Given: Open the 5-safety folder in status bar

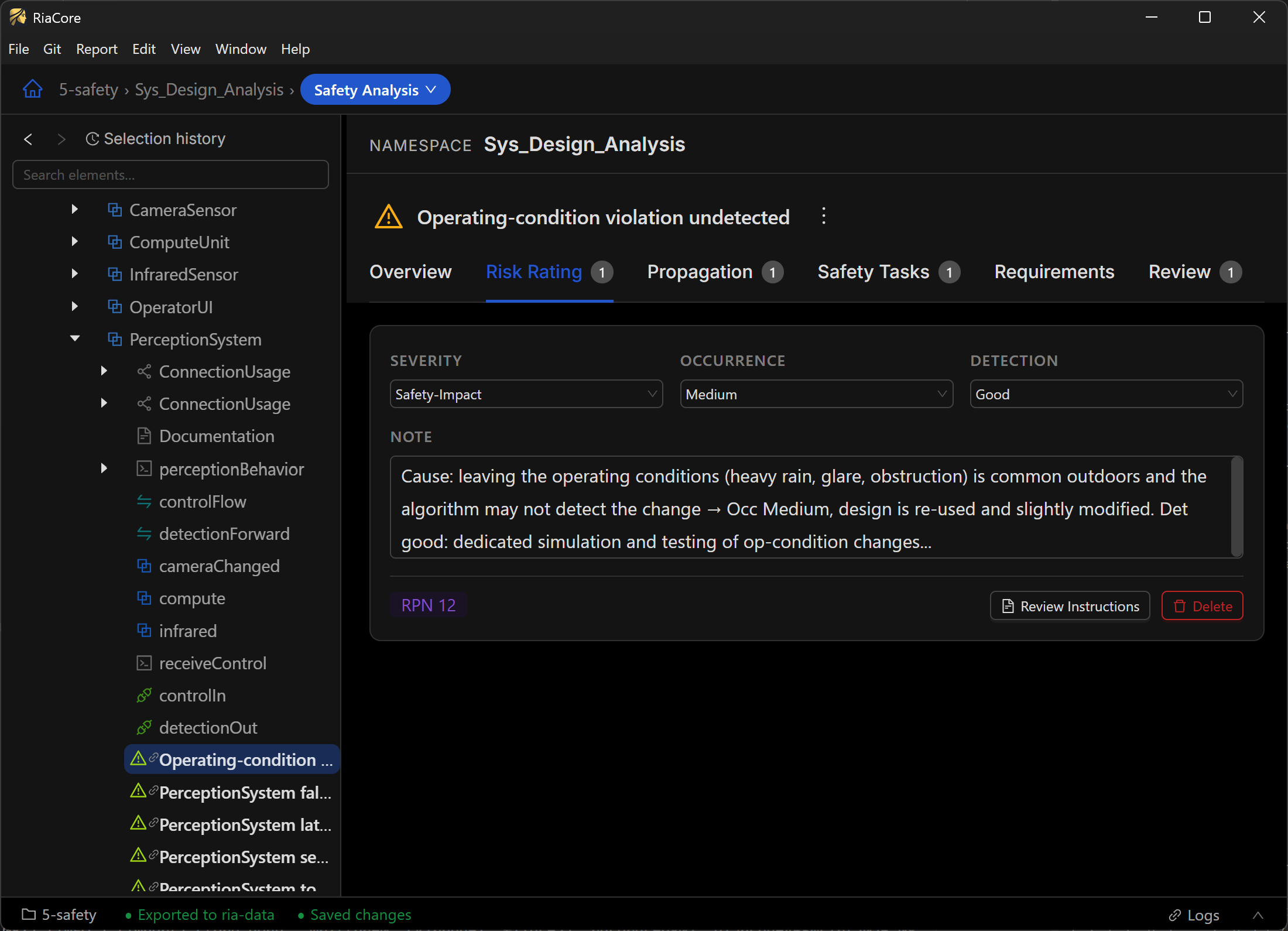Looking at the screenshot, I should point(59,915).
